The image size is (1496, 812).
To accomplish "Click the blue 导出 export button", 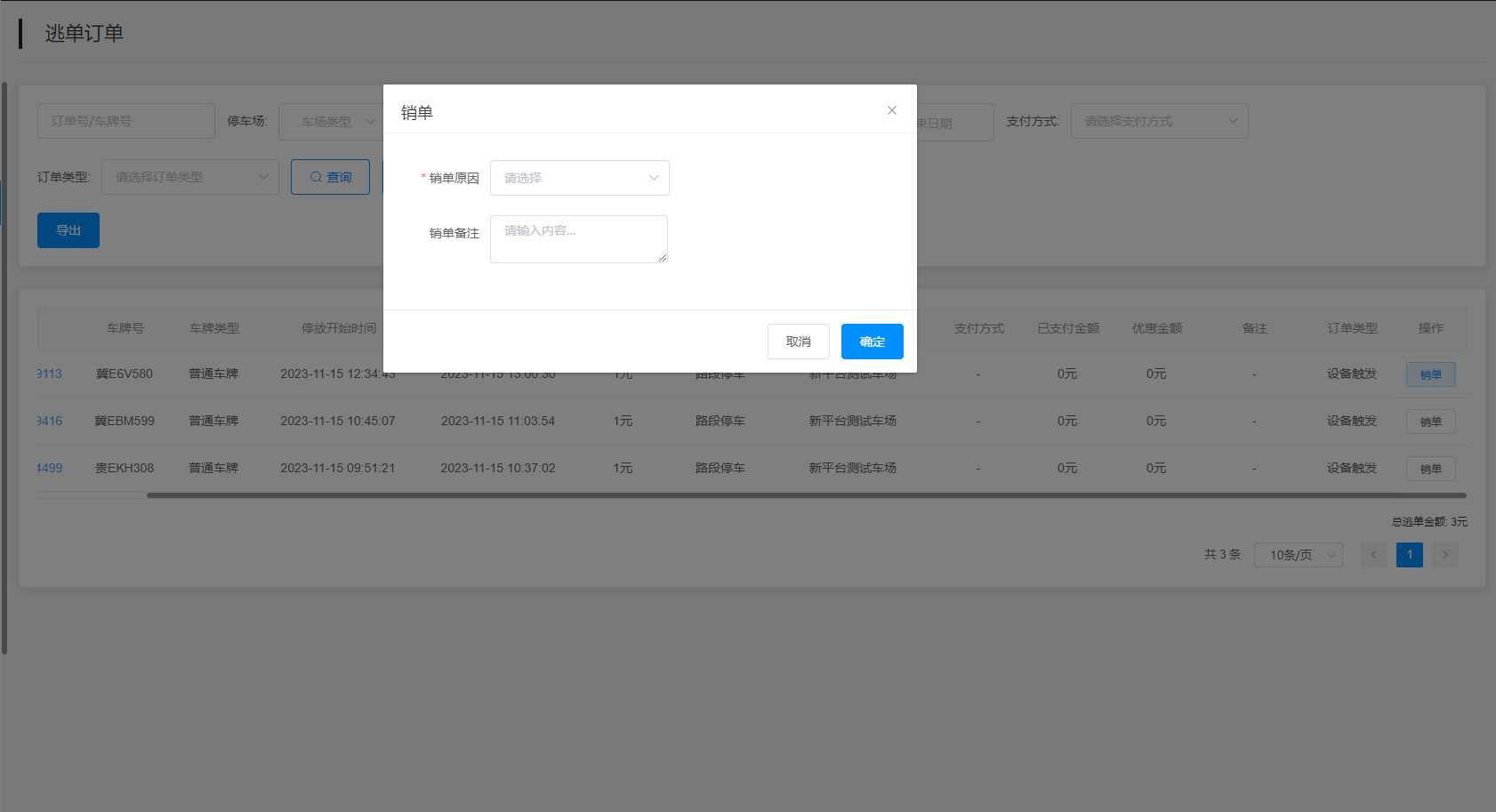I will click(x=68, y=230).
